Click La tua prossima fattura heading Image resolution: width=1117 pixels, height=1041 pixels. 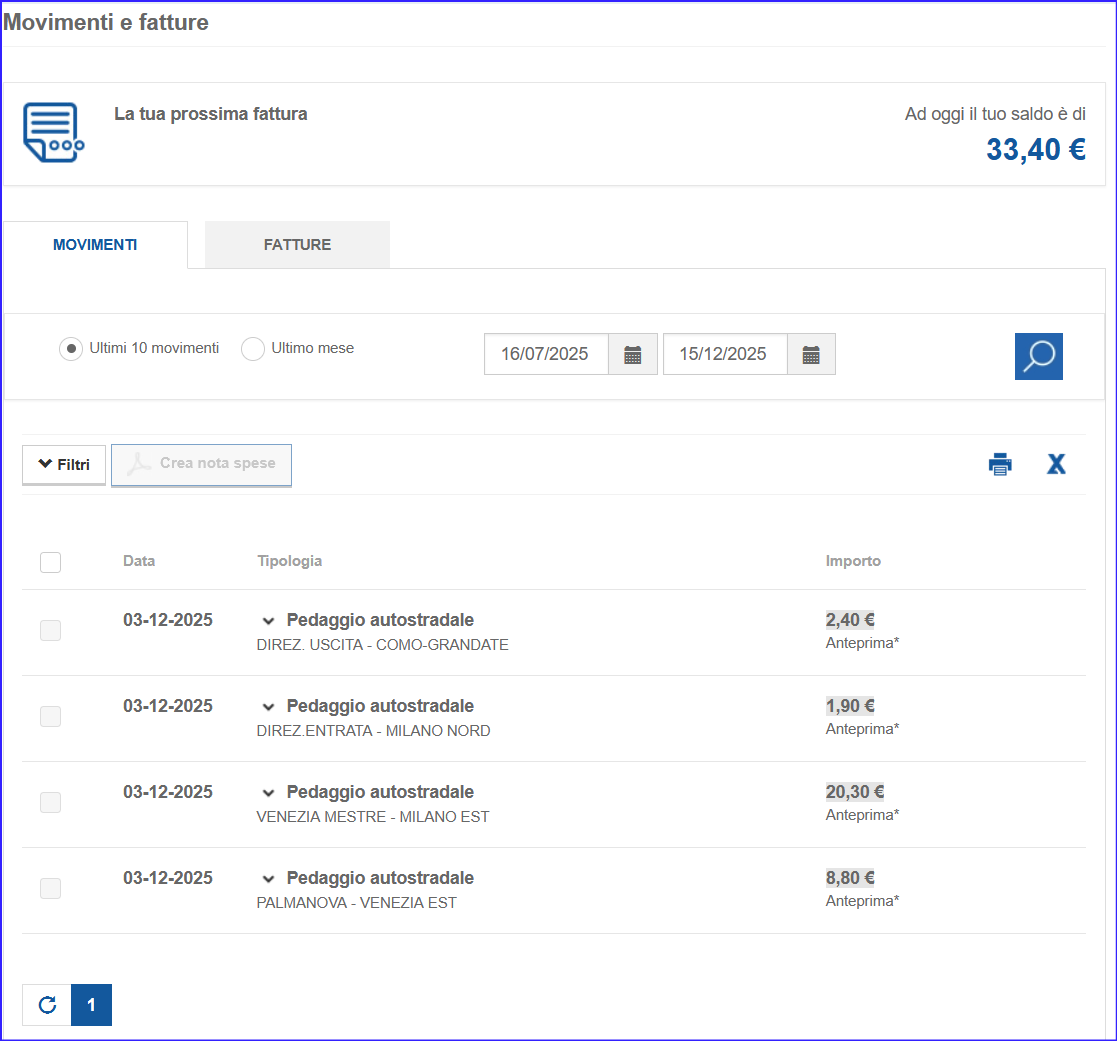(211, 114)
